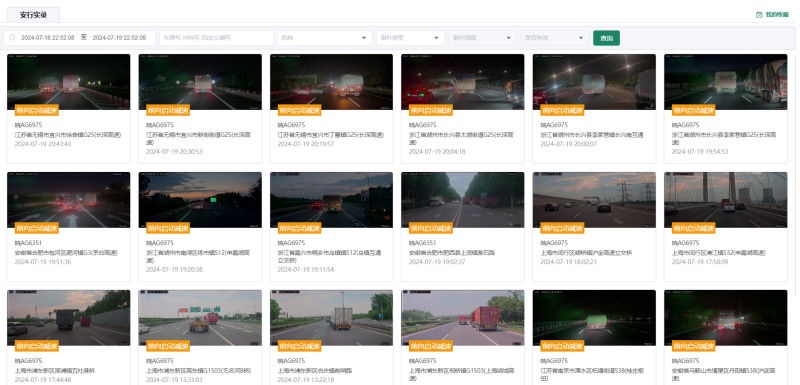Open night-road thumbnail recorded 2024-07-19 20:00:07
Image resolution: width=800 pixels, height=385 pixels.
(x=594, y=82)
